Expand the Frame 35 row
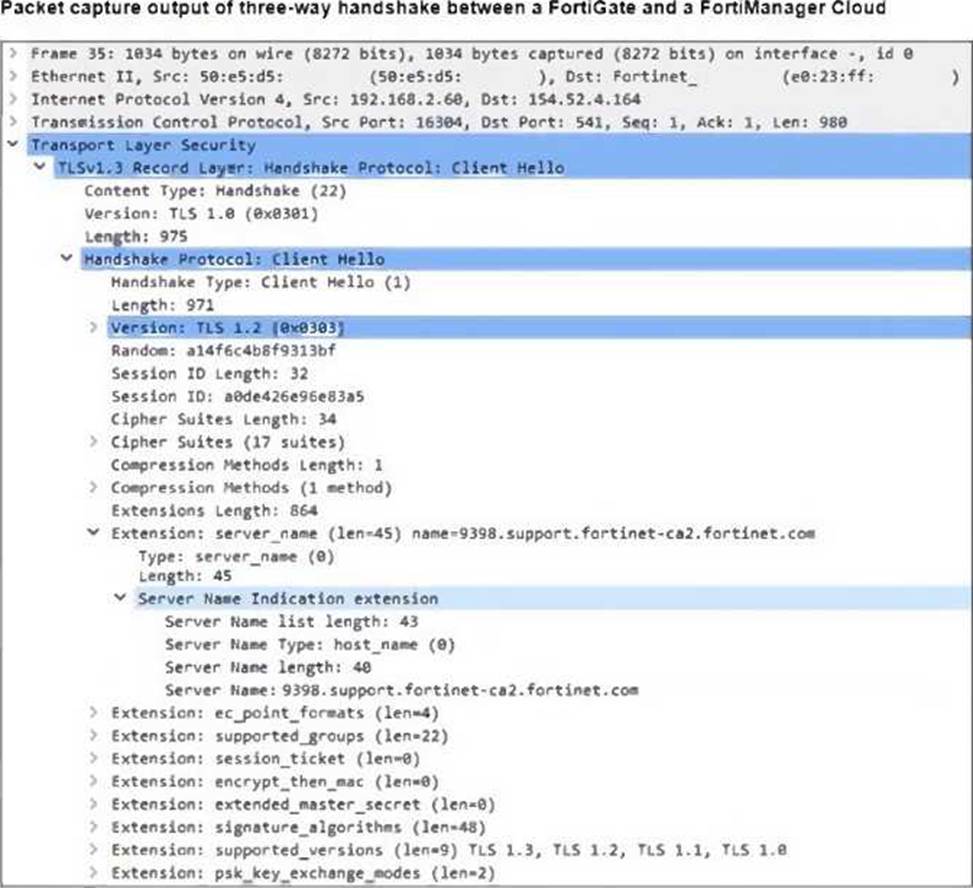 click(x=12, y=53)
